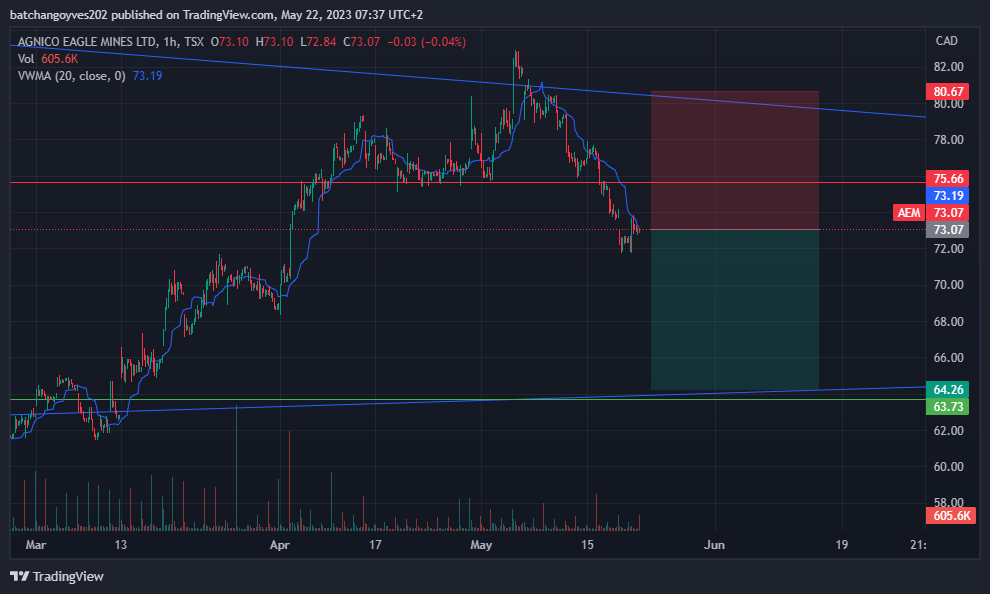The image size is (990, 594).
Task: Click the green 63.73 line price label
Action: pyautogui.click(x=947, y=407)
